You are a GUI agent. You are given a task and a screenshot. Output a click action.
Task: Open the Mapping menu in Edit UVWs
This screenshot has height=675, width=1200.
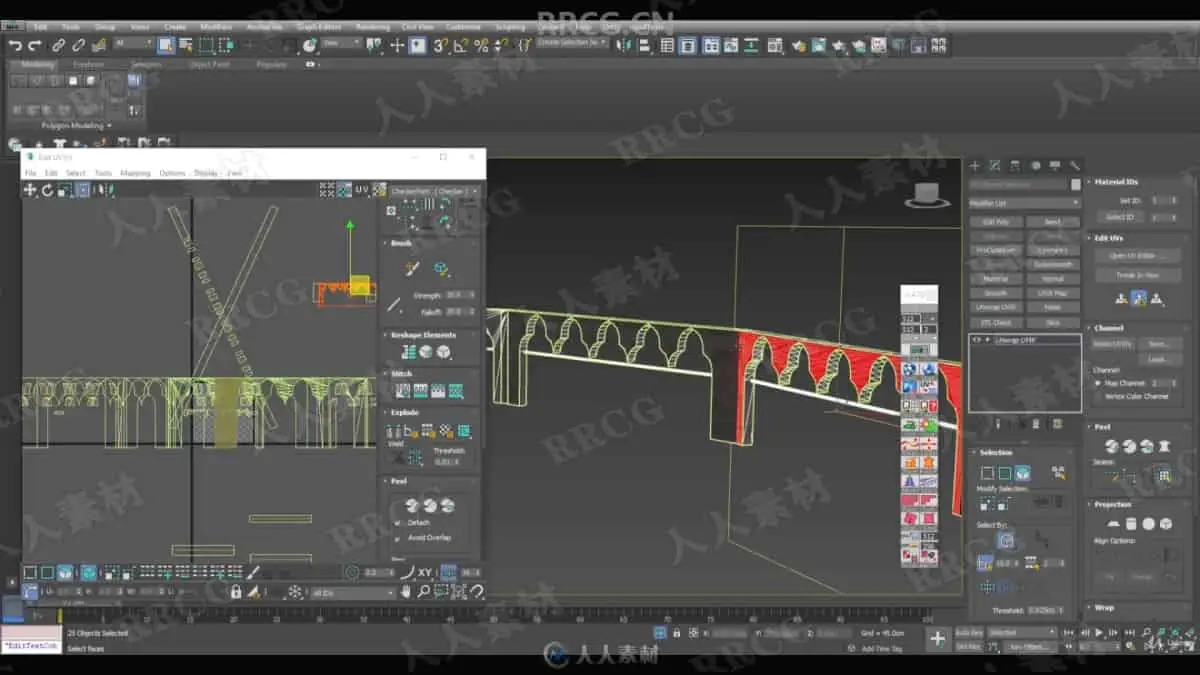[135, 173]
